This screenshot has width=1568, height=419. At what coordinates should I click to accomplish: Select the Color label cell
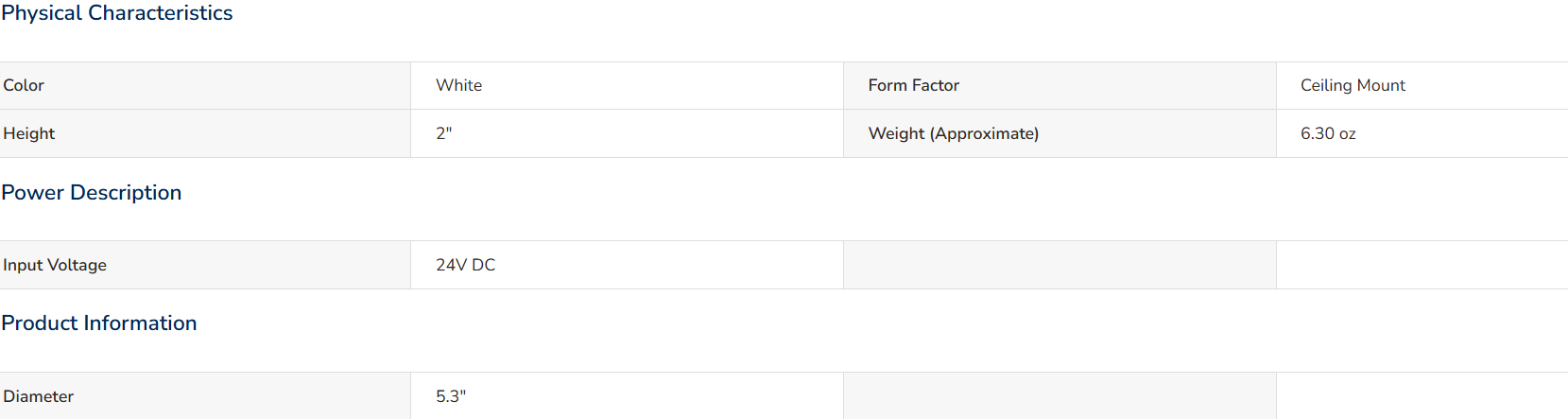tap(205, 85)
